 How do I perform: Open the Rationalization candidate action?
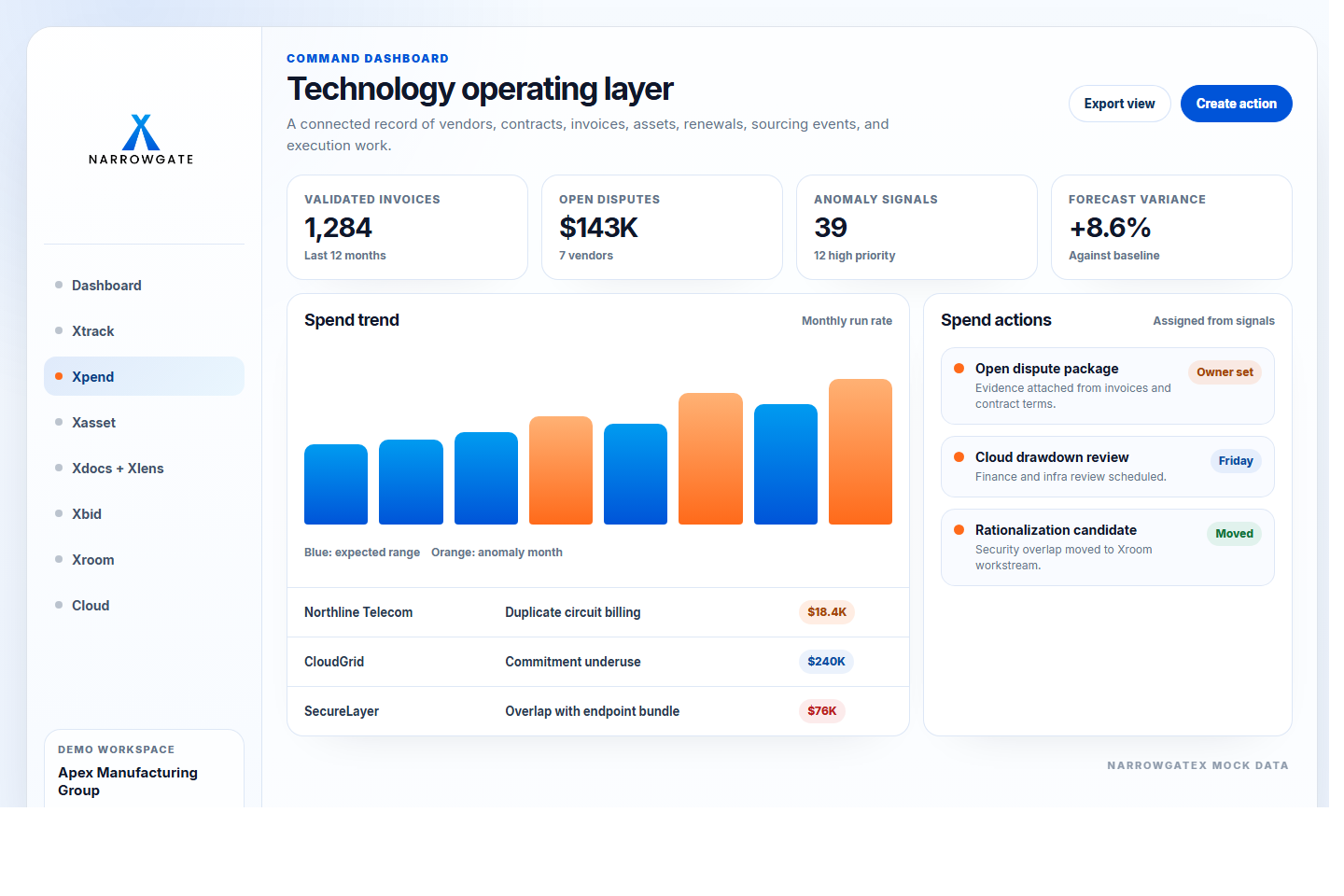coord(1108,548)
